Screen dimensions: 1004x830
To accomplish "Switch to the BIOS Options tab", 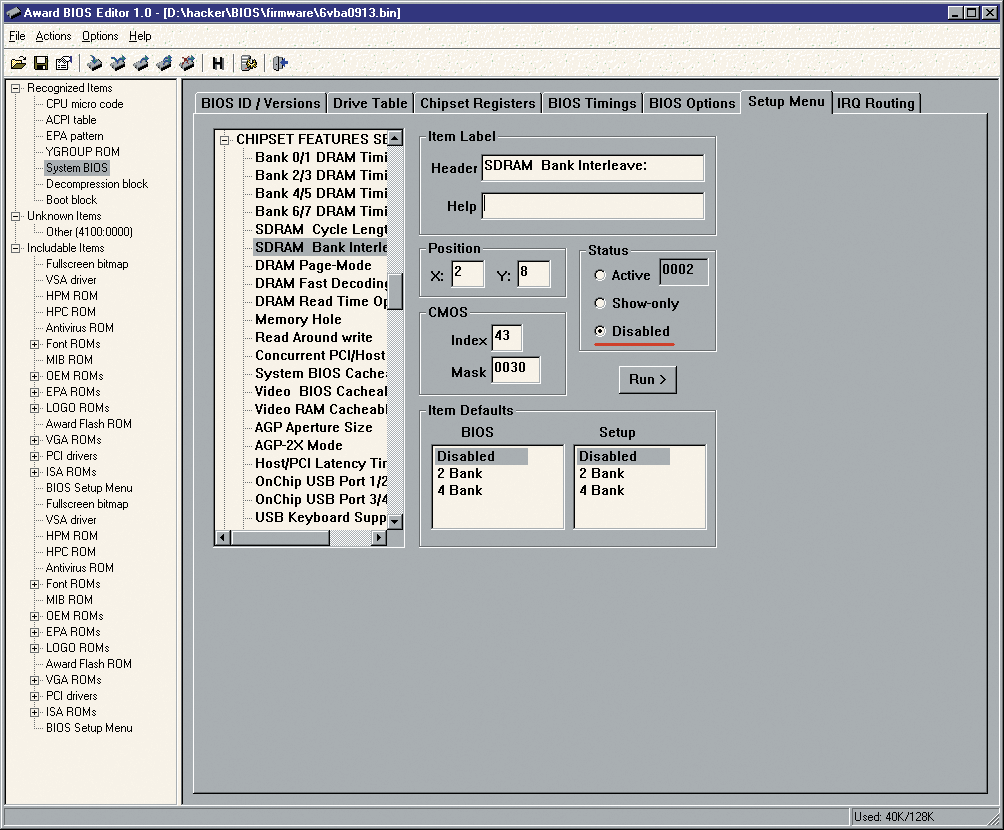I will click(692, 103).
